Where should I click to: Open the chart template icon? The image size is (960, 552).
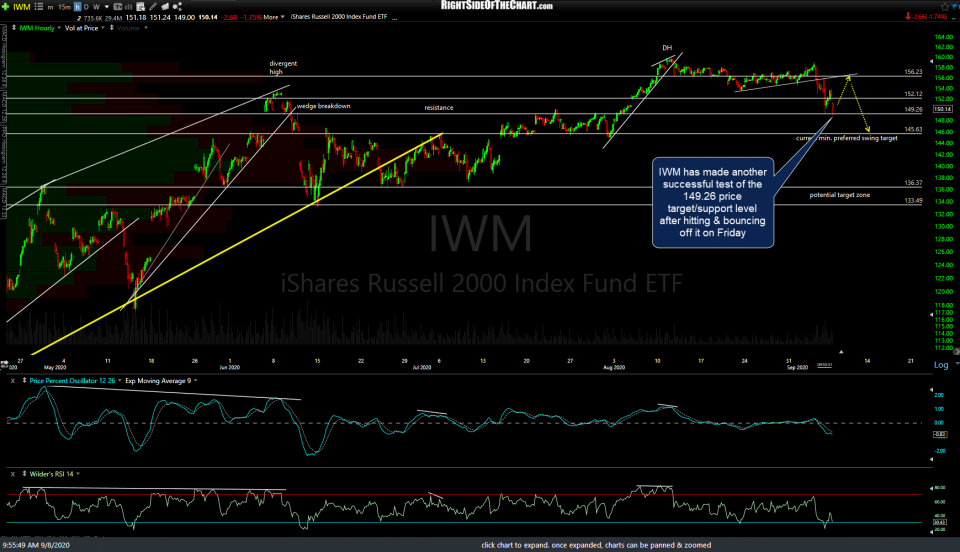pyautogui.click(x=140, y=7)
